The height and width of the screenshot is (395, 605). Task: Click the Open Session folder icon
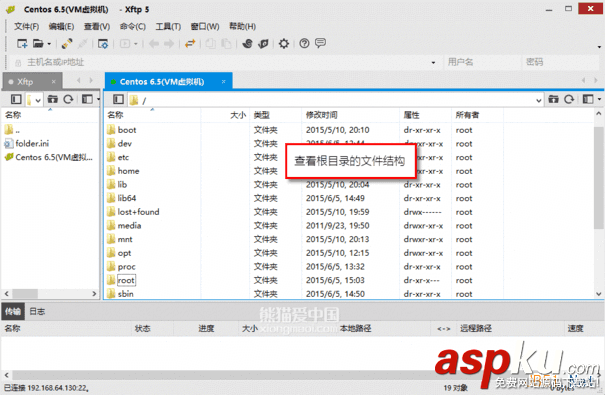point(38,44)
